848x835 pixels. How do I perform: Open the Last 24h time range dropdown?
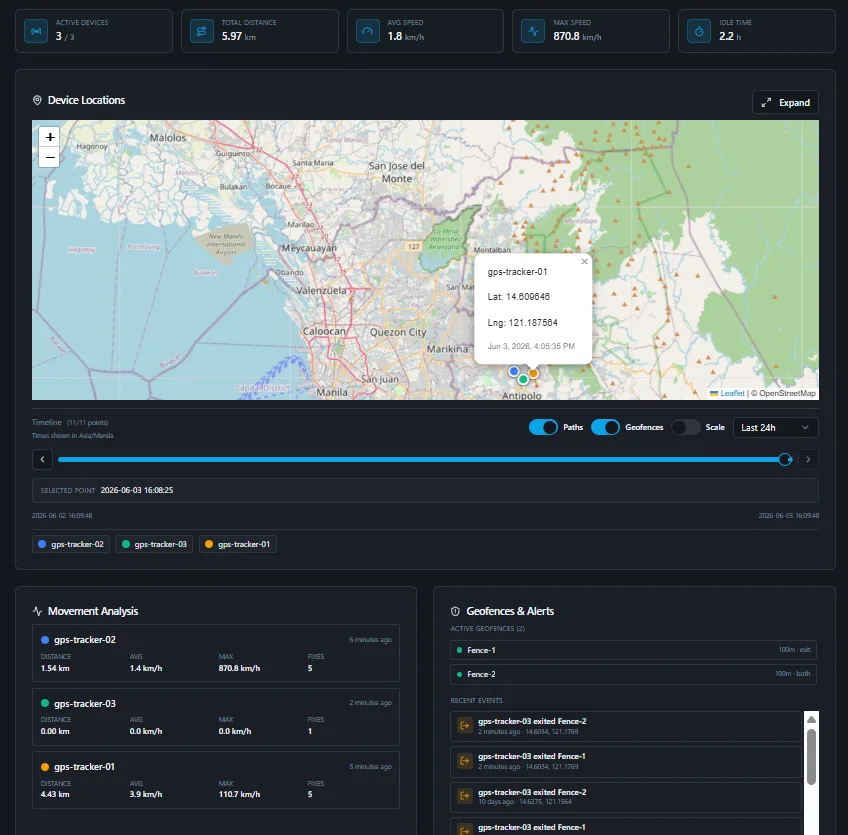(x=776, y=427)
